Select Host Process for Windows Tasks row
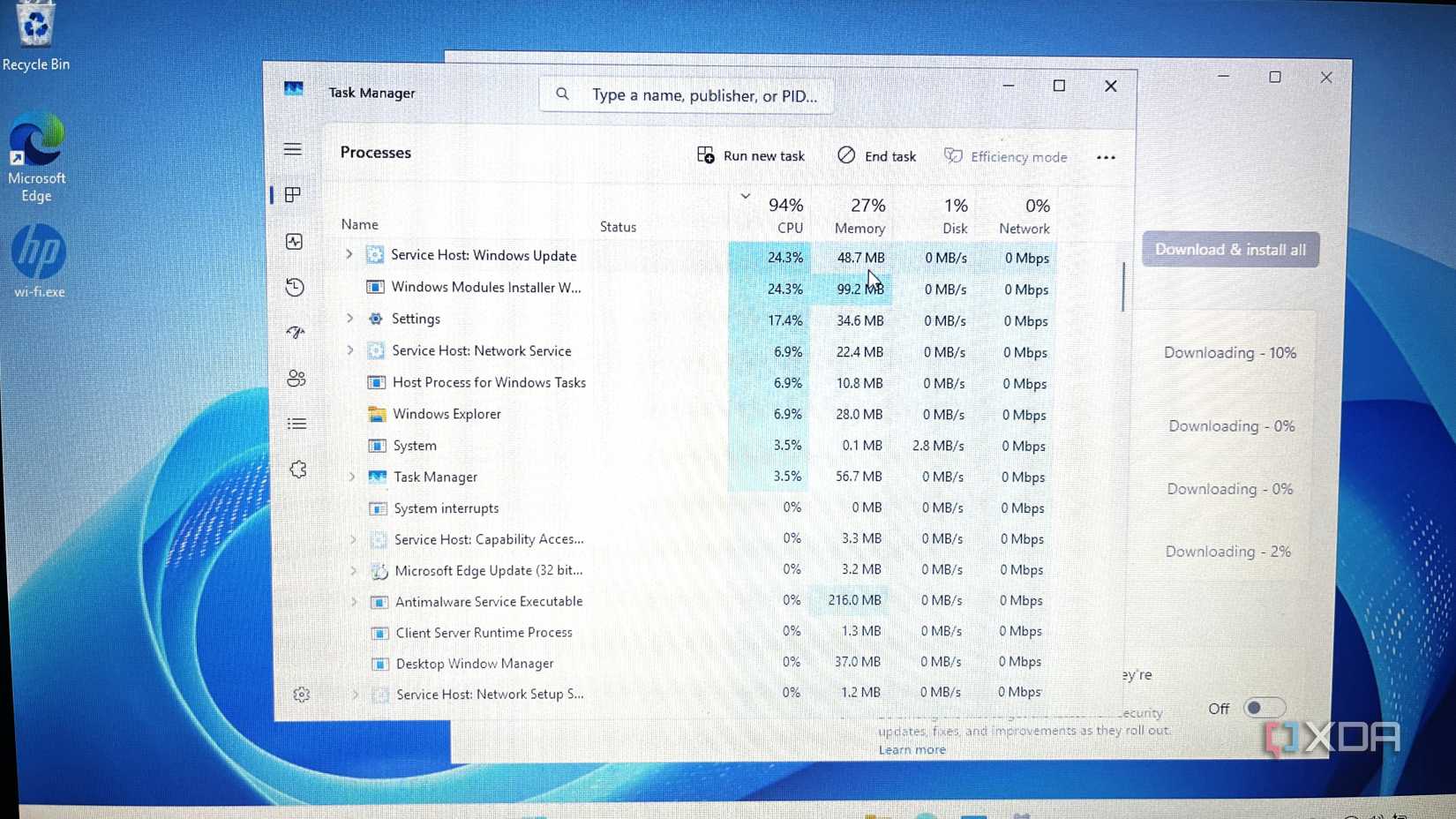Screen dimensions: 1456x819 pos(697,383)
